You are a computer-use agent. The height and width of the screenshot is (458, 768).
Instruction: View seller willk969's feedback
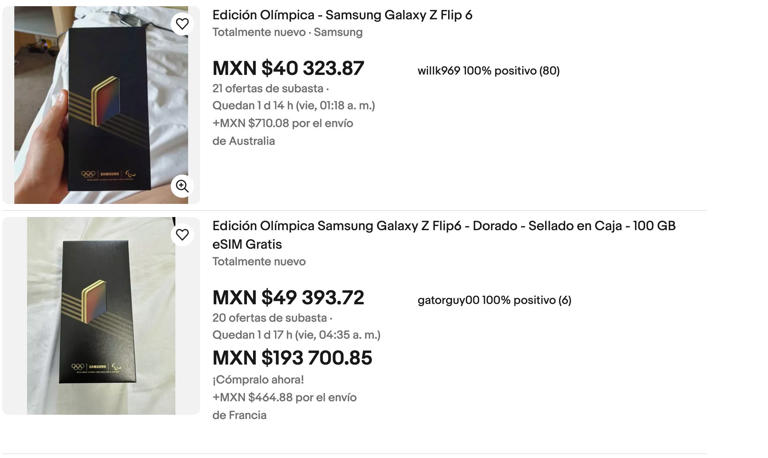tap(488, 71)
